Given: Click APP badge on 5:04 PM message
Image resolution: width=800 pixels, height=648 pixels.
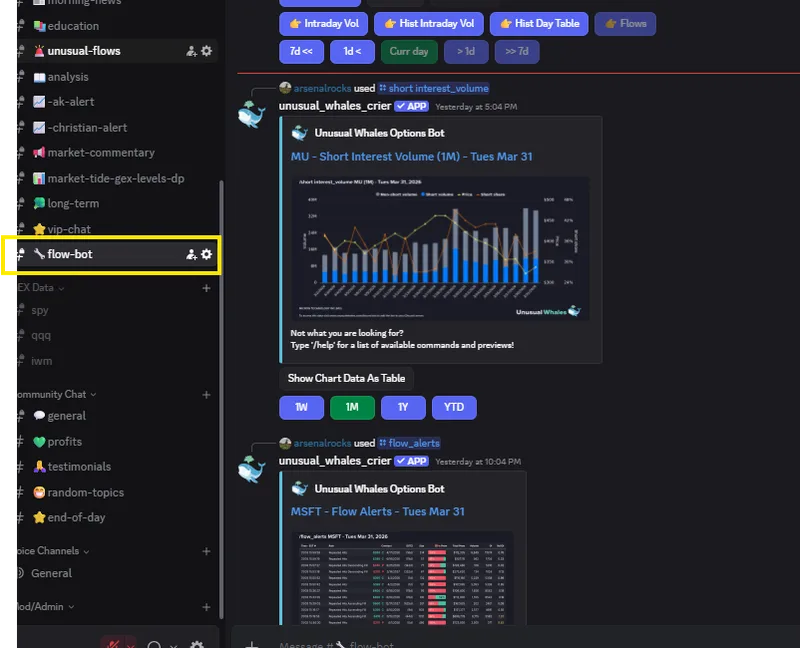Looking at the screenshot, I should 412,106.
